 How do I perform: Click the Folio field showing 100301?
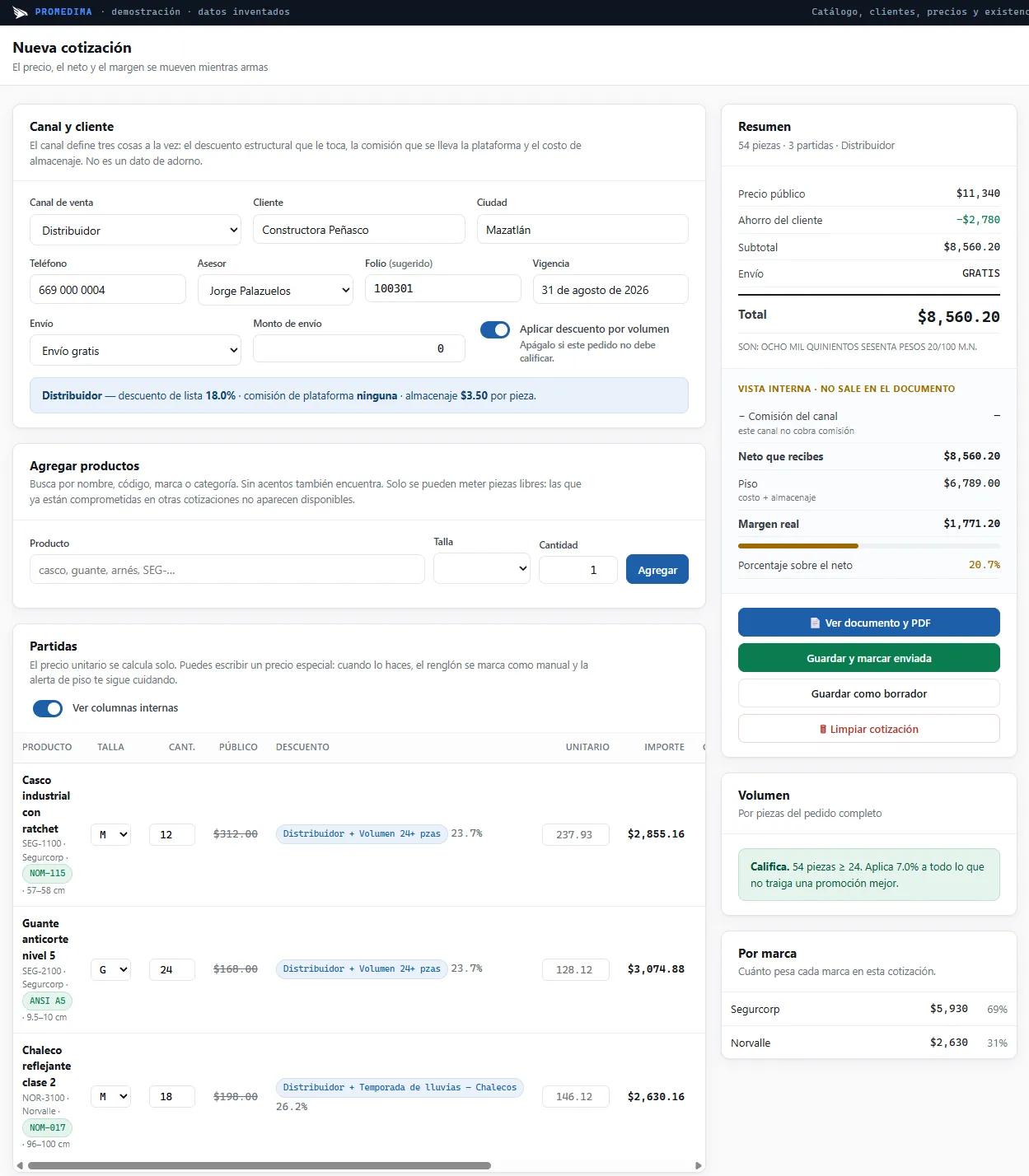click(x=443, y=289)
